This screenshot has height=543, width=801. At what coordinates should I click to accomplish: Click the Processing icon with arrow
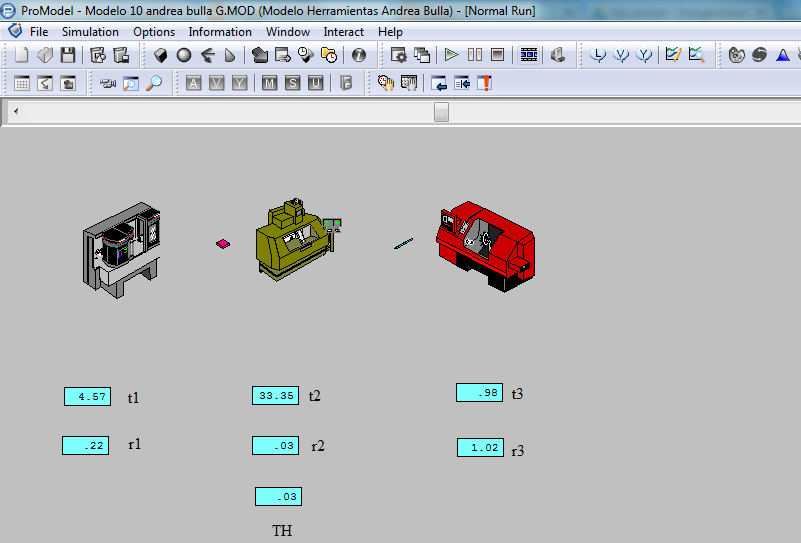tap(260, 55)
